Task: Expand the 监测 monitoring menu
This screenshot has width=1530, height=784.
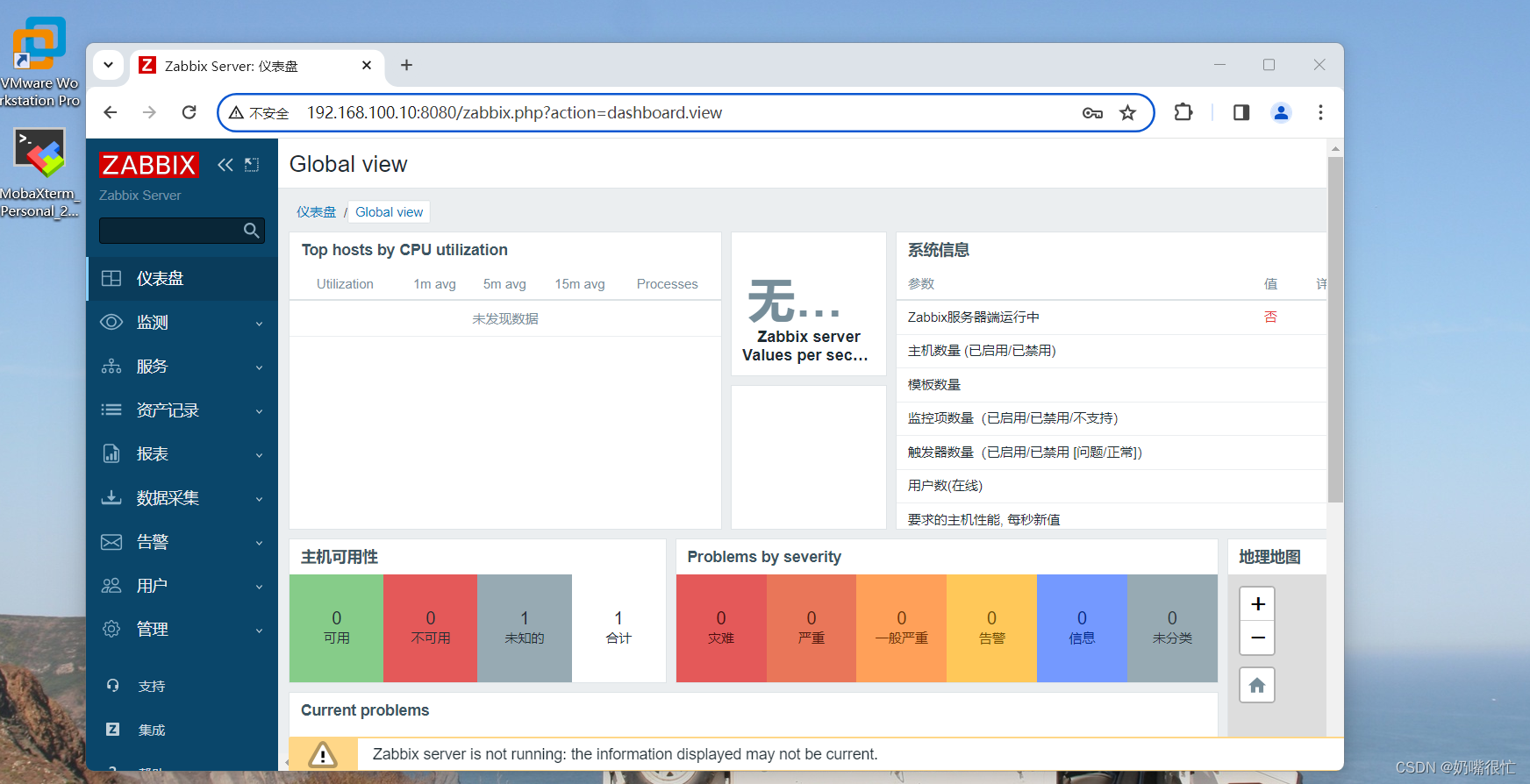Action: (x=182, y=323)
